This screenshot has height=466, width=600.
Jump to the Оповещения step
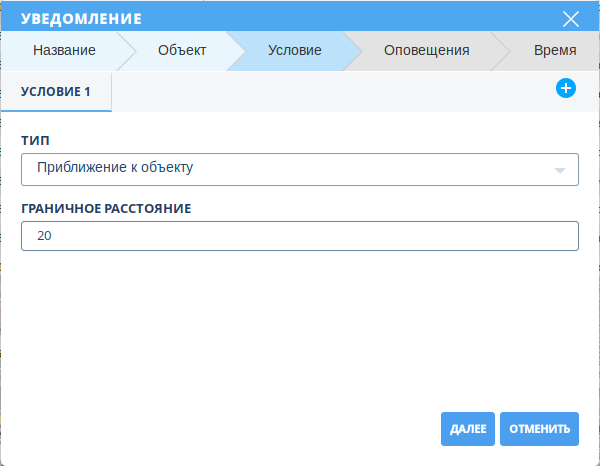pyautogui.click(x=426, y=50)
